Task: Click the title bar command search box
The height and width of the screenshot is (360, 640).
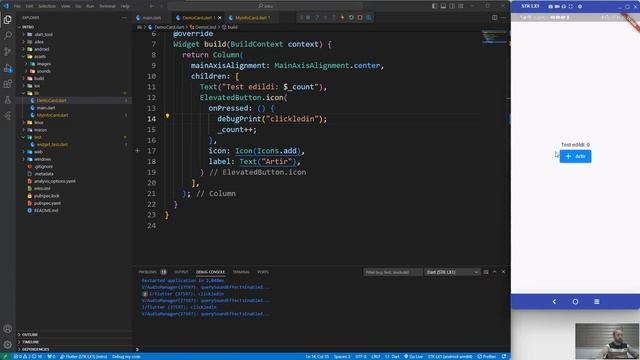Action: 265,6
